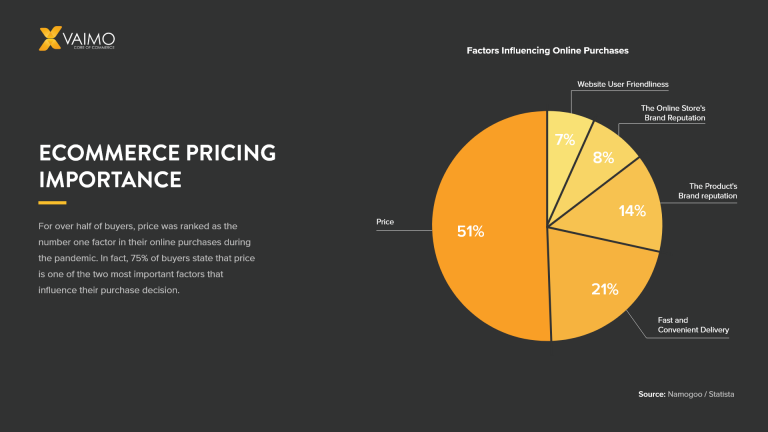This screenshot has height=432, width=768.
Task: Click The Product's Brand reputation label
Action: click(x=707, y=191)
